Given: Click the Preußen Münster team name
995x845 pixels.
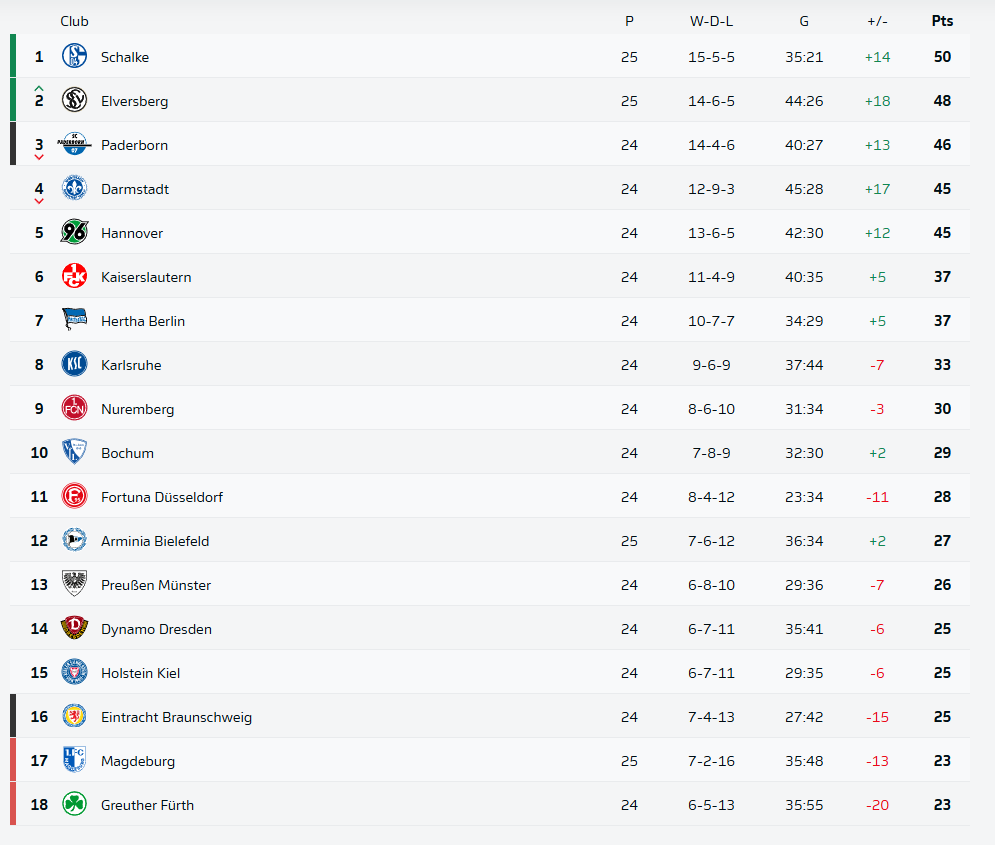Looking at the screenshot, I should pyautogui.click(x=156, y=585).
